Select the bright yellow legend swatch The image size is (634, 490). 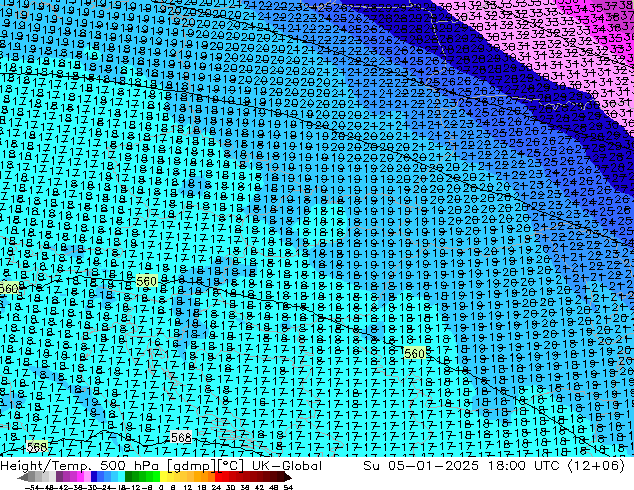[x=163, y=477]
